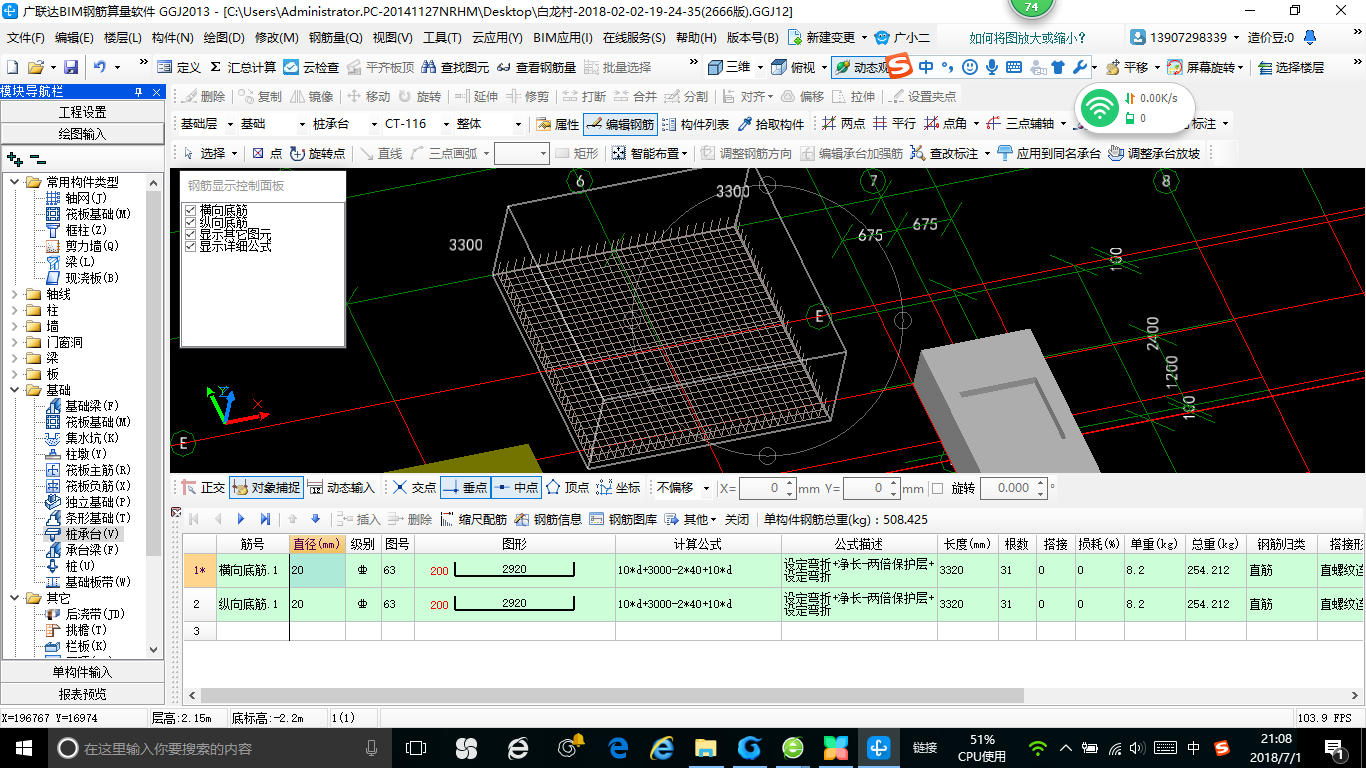
Task: Click the 报表预览 button
Action: pyautogui.click(x=83, y=694)
